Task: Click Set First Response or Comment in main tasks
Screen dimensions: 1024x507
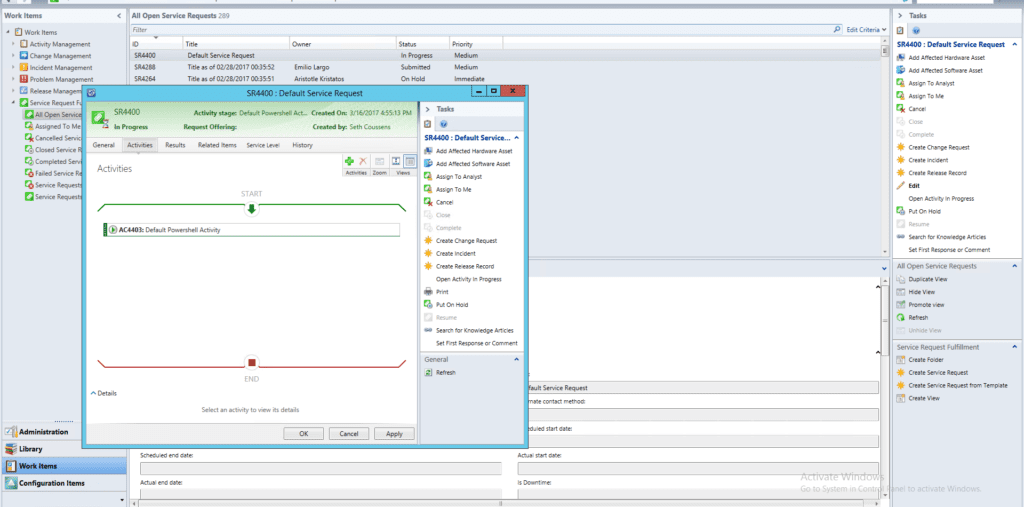Action: (949, 250)
